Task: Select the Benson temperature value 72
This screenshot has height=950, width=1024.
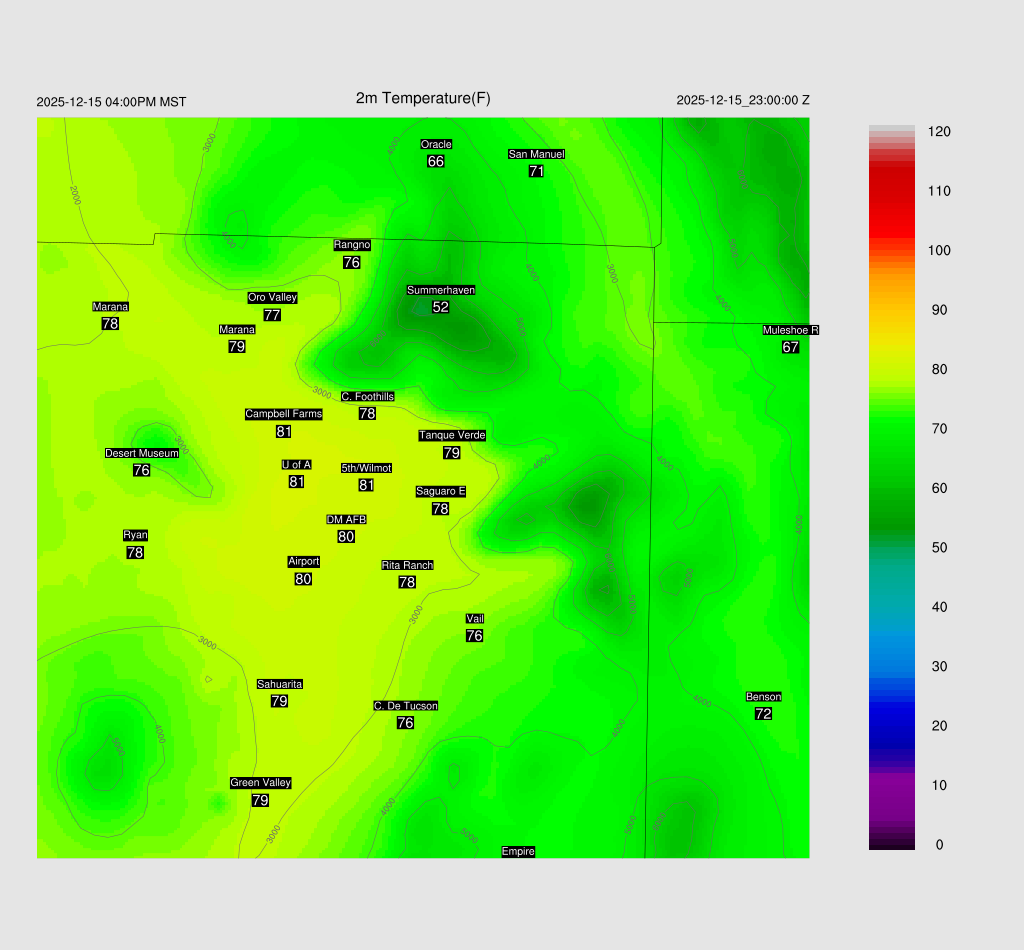Action: point(763,714)
